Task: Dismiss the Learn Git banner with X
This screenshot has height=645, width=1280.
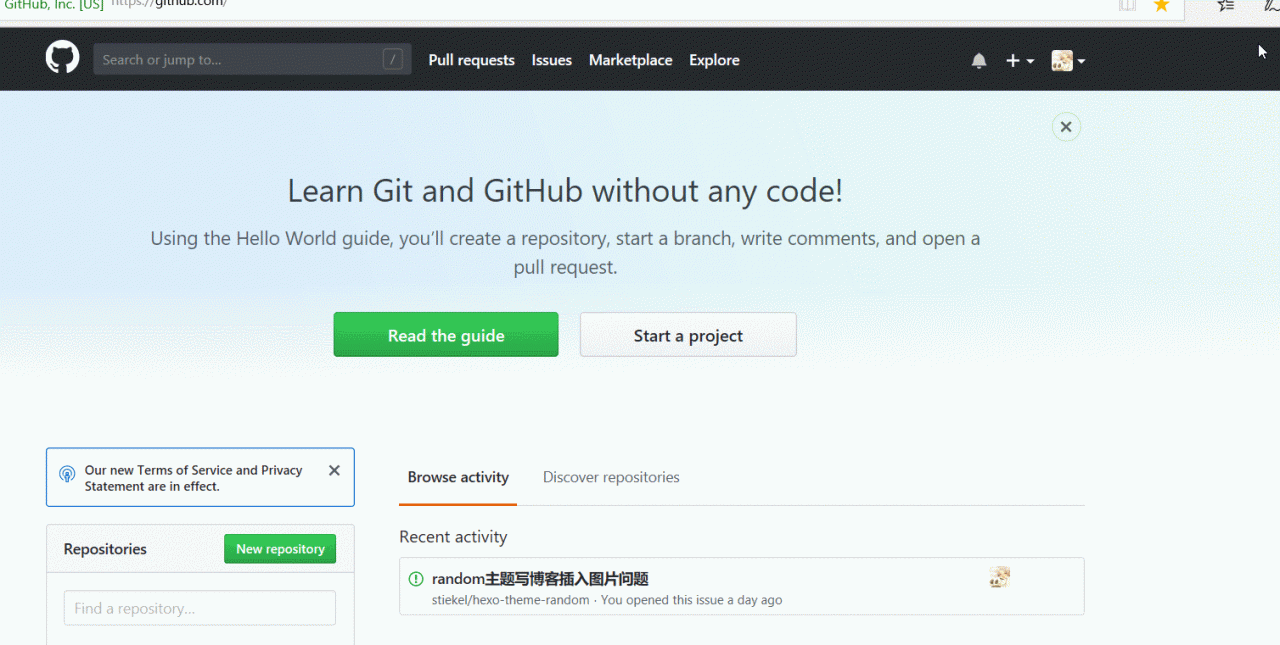Action: pos(1066,127)
